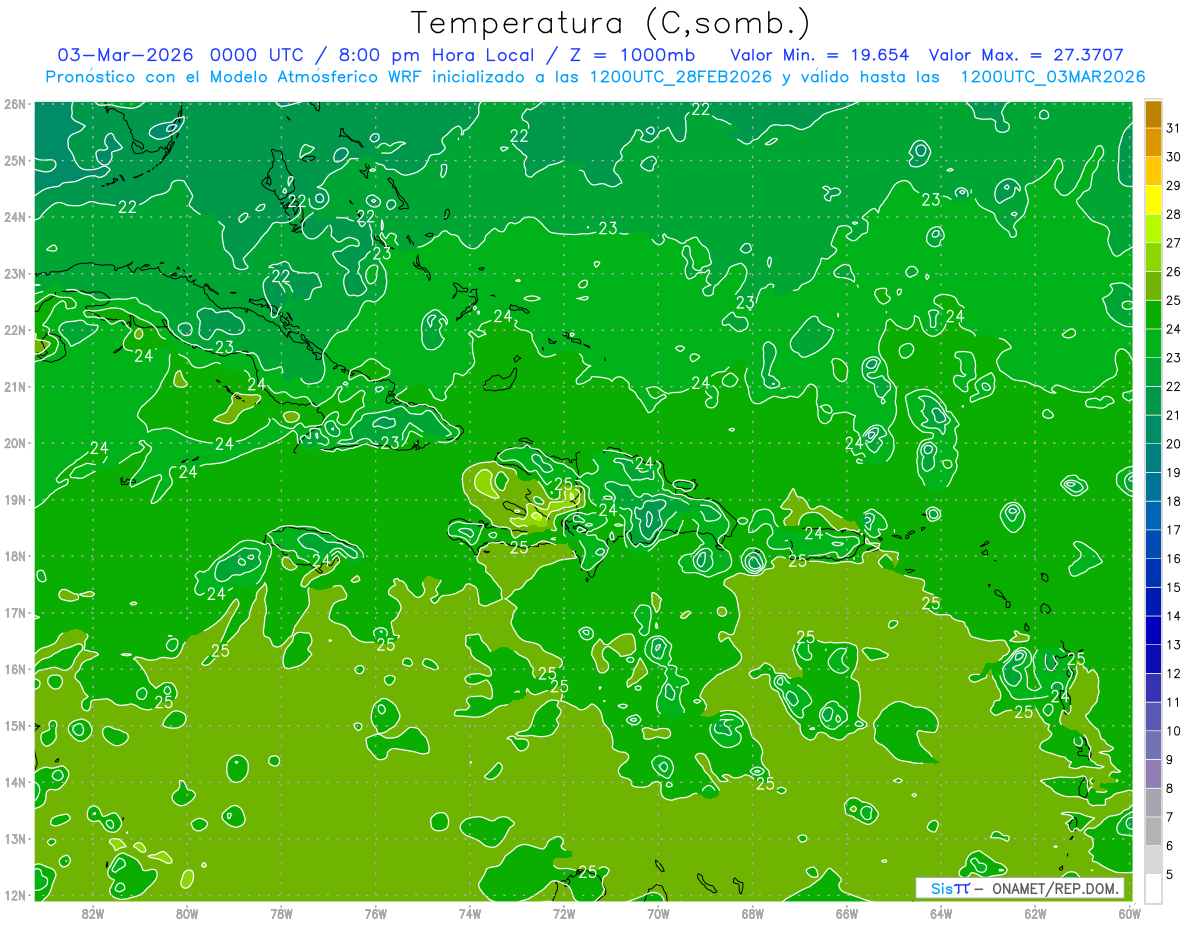The width and height of the screenshot is (1200, 927).
Task: Click longitude axis label '68W'
Action: 753,913
